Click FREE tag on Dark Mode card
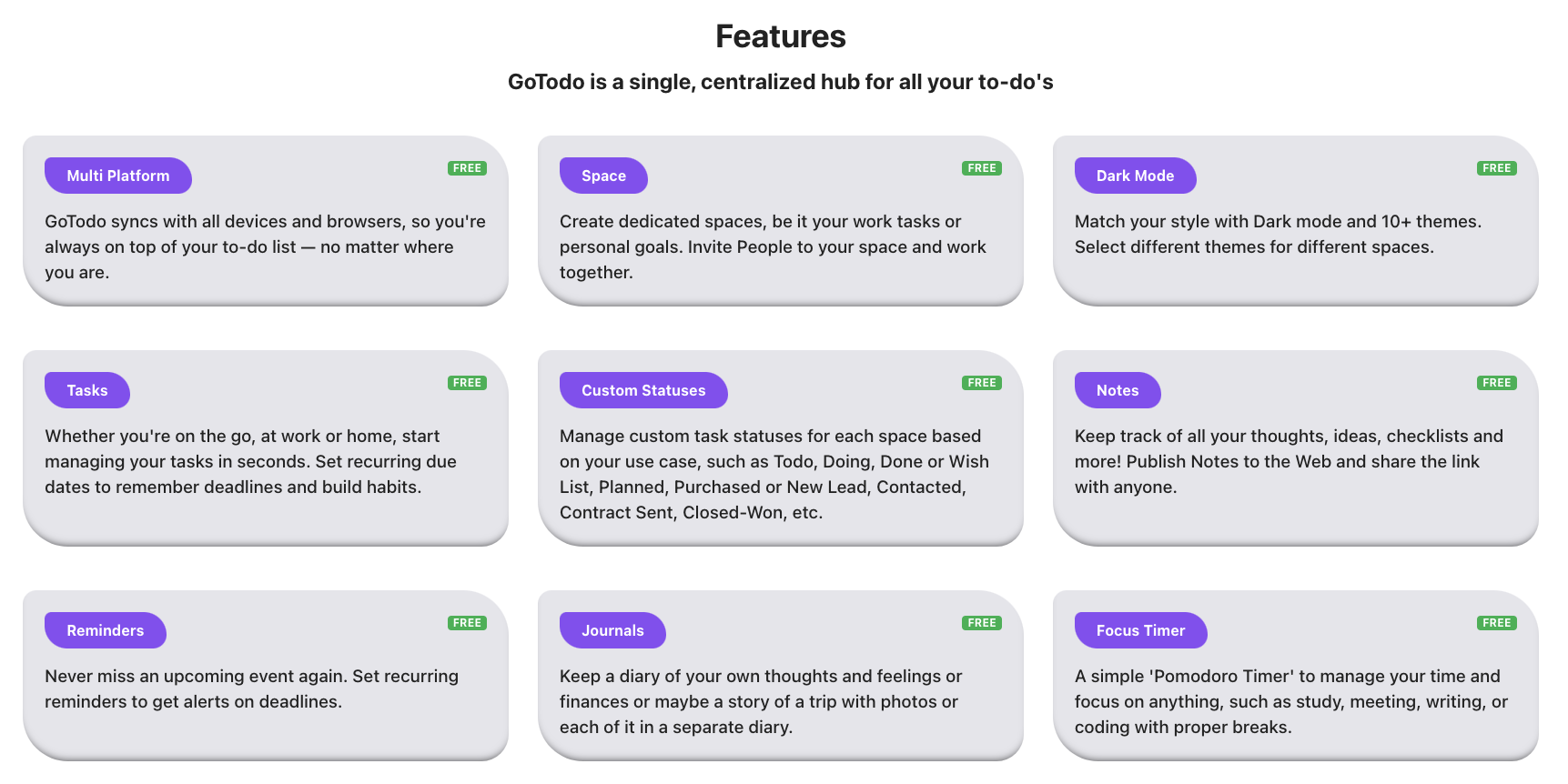 coord(1497,168)
